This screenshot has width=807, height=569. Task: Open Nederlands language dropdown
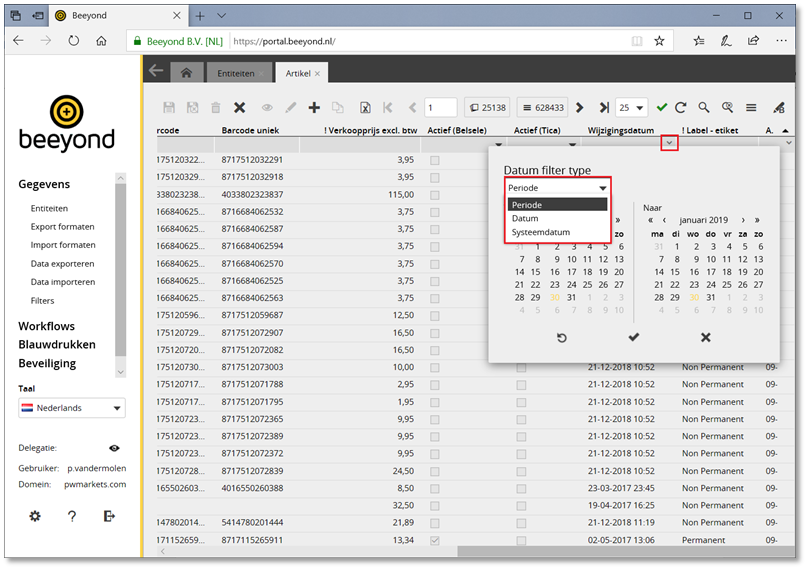72,408
